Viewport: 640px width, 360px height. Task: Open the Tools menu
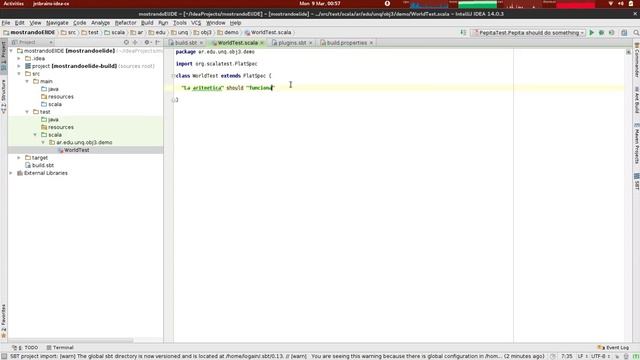click(180, 23)
